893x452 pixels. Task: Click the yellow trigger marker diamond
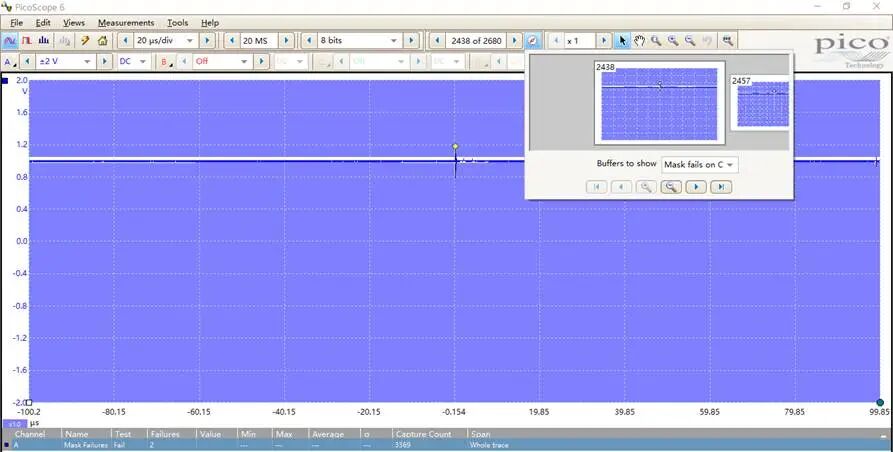pyautogui.click(x=455, y=146)
